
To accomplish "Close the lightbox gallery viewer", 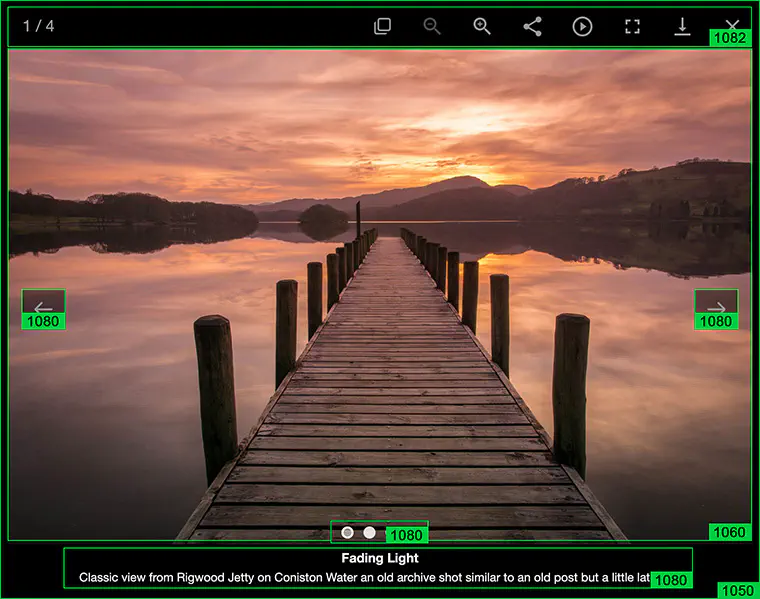I will (732, 24).
